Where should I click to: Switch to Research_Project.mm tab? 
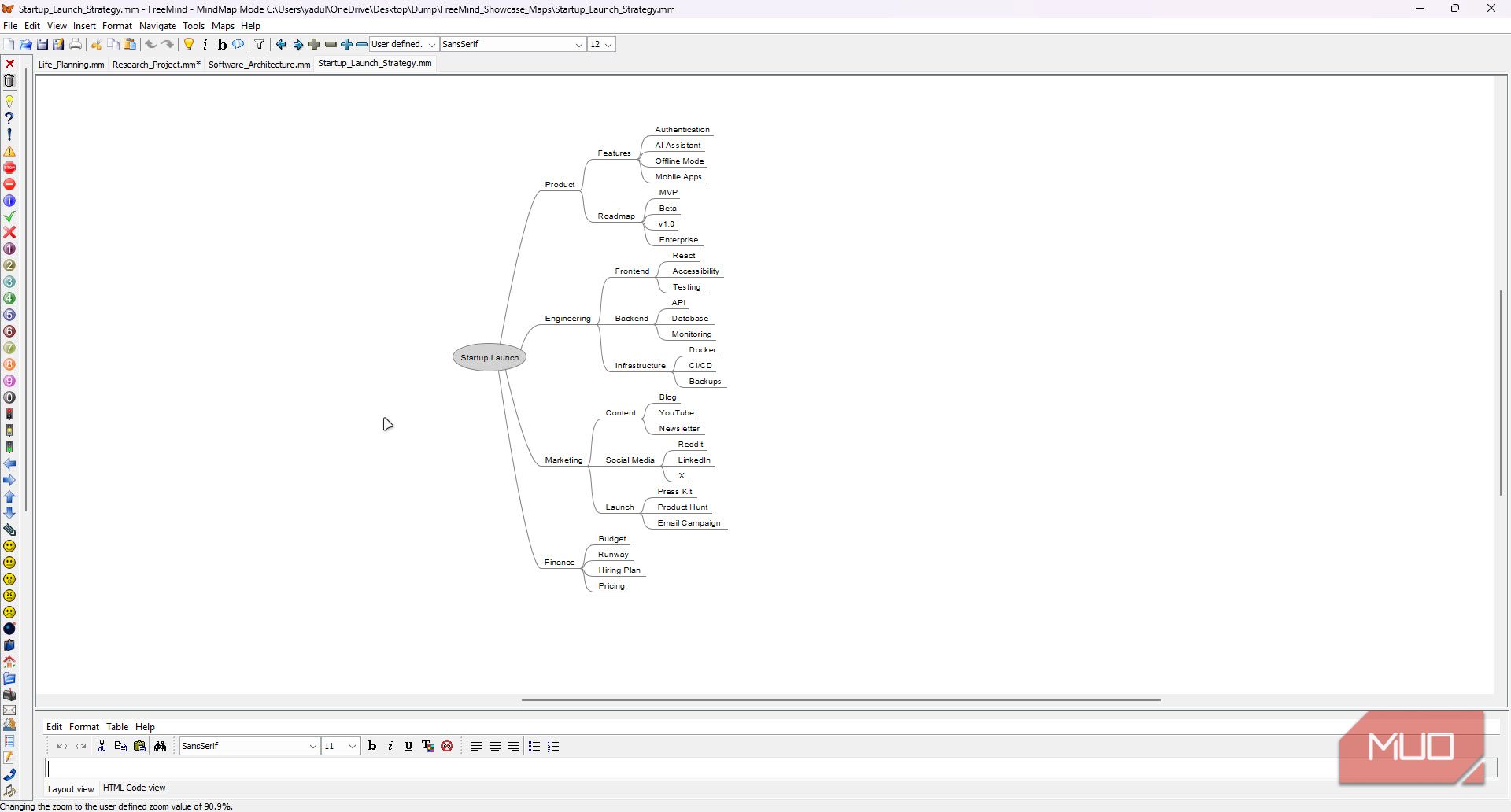(x=156, y=65)
